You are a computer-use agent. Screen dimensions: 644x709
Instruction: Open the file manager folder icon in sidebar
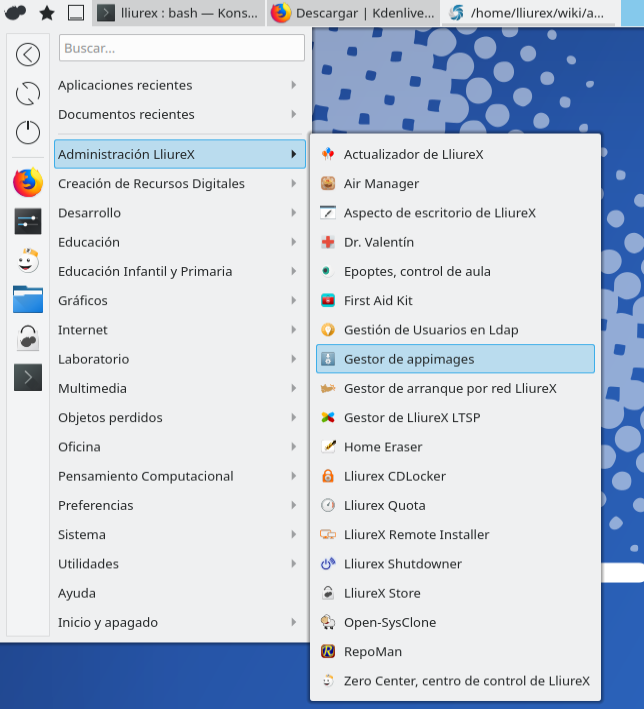click(28, 299)
